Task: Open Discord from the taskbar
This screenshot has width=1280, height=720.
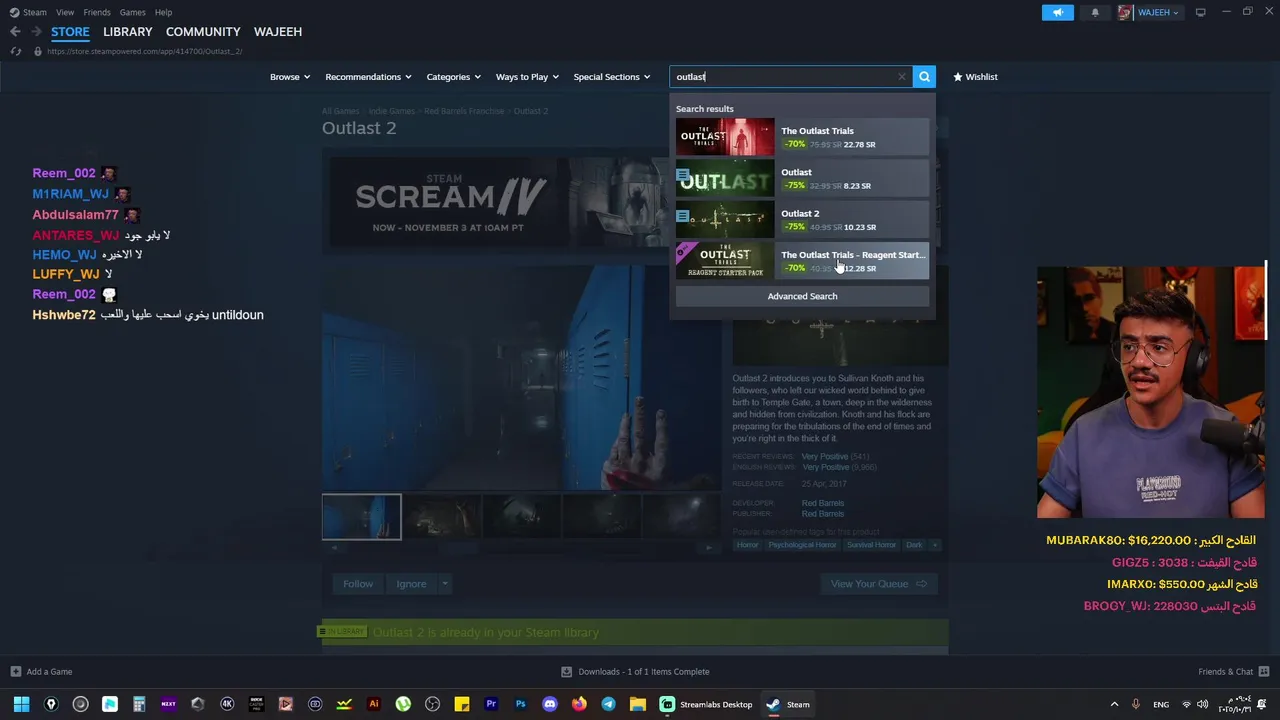Action: click(549, 704)
